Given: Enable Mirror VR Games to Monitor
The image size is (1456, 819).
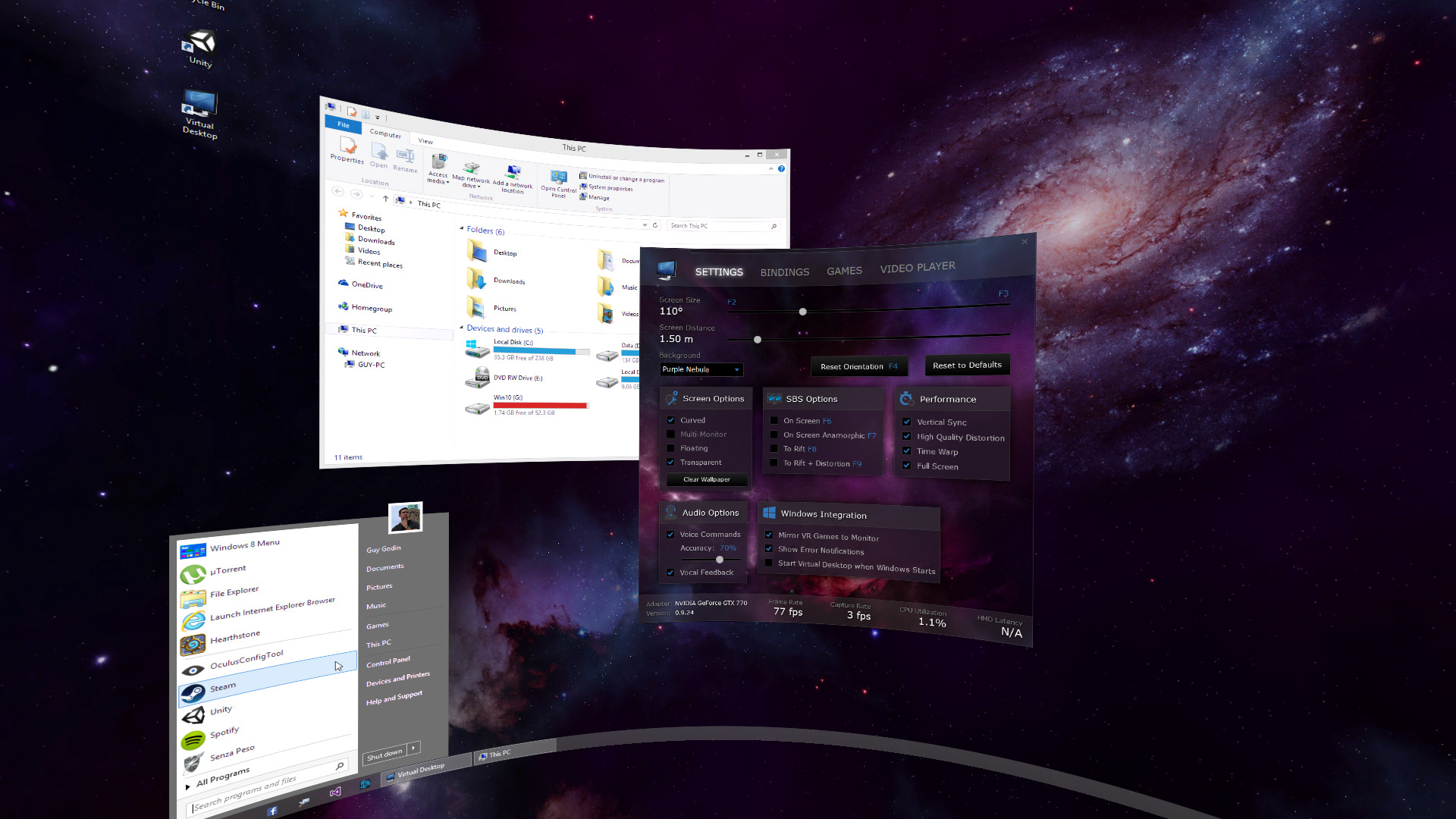Looking at the screenshot, I should pyautogui.click(x=770, y=536).
